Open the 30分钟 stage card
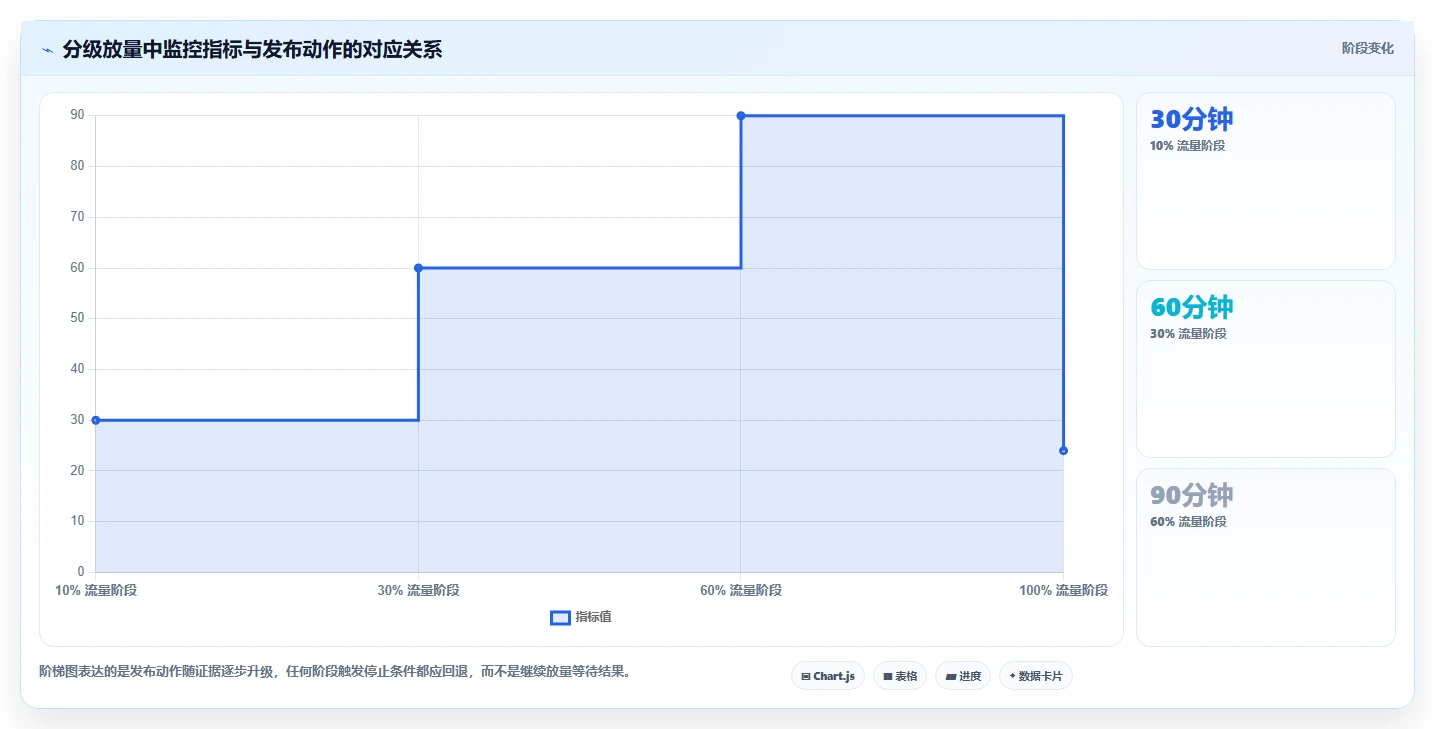This screenshot has height=729, width=1435. (x=1265, y=181)
